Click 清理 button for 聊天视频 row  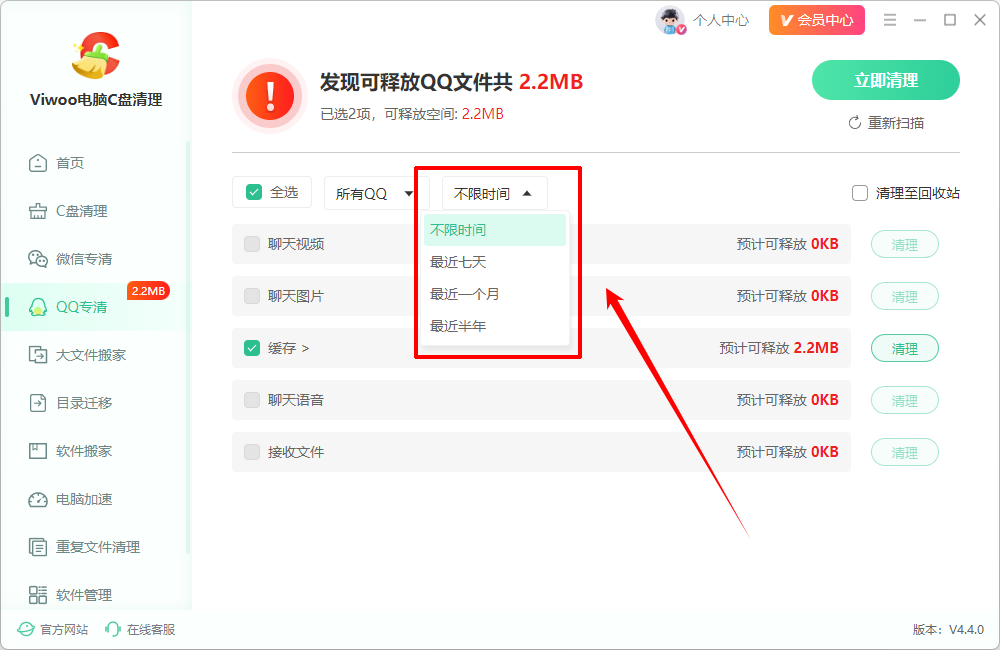[904, 244]
